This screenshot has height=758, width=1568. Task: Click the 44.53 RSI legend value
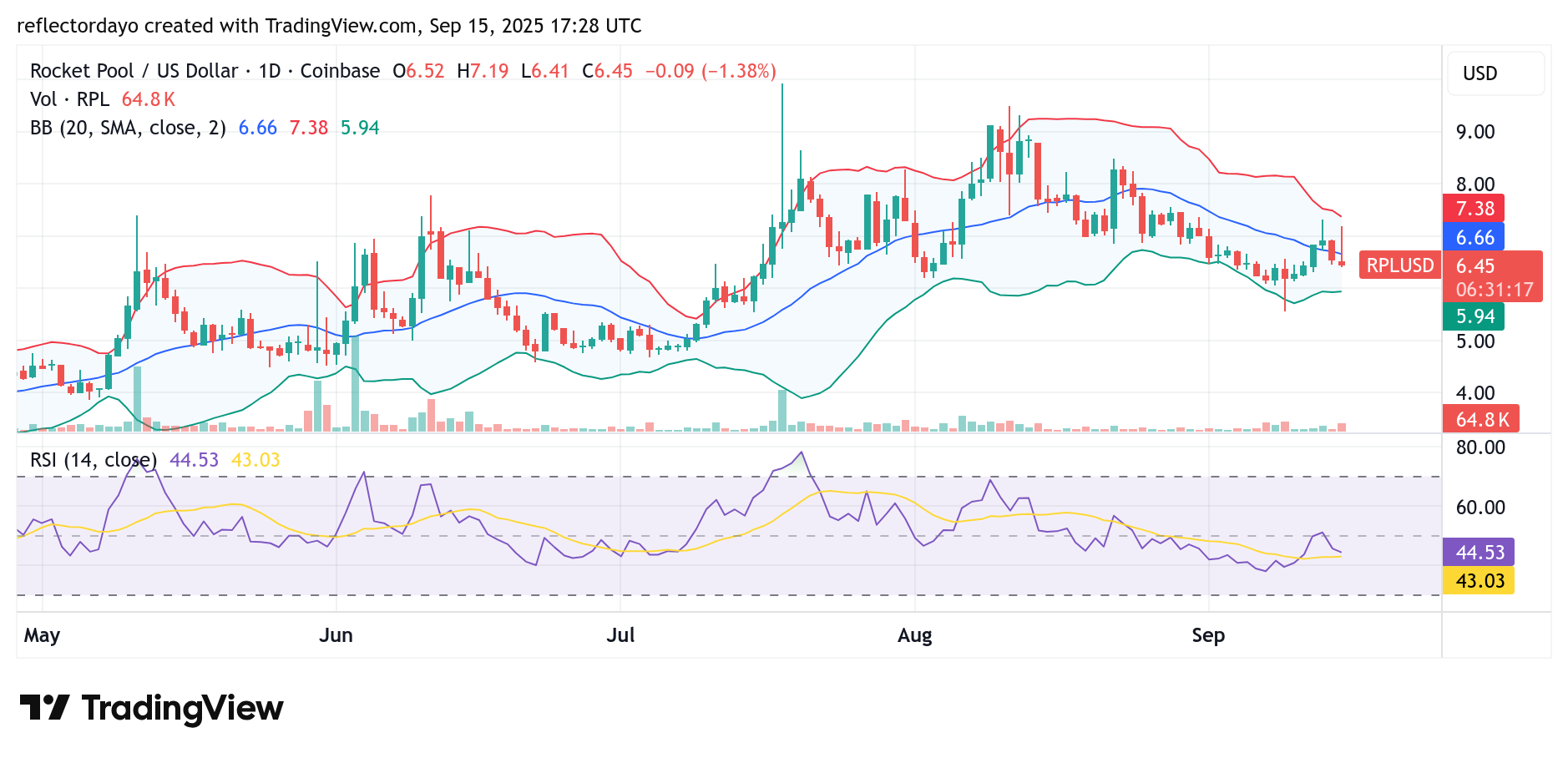[194, 460]
